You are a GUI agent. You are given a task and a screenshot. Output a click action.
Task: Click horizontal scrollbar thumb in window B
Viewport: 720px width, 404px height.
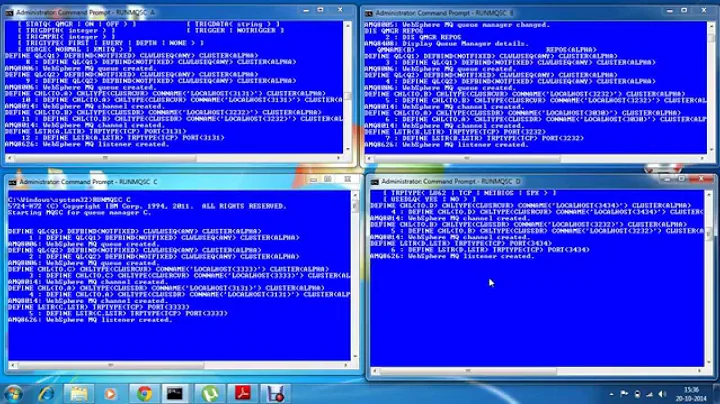point(467,159)
